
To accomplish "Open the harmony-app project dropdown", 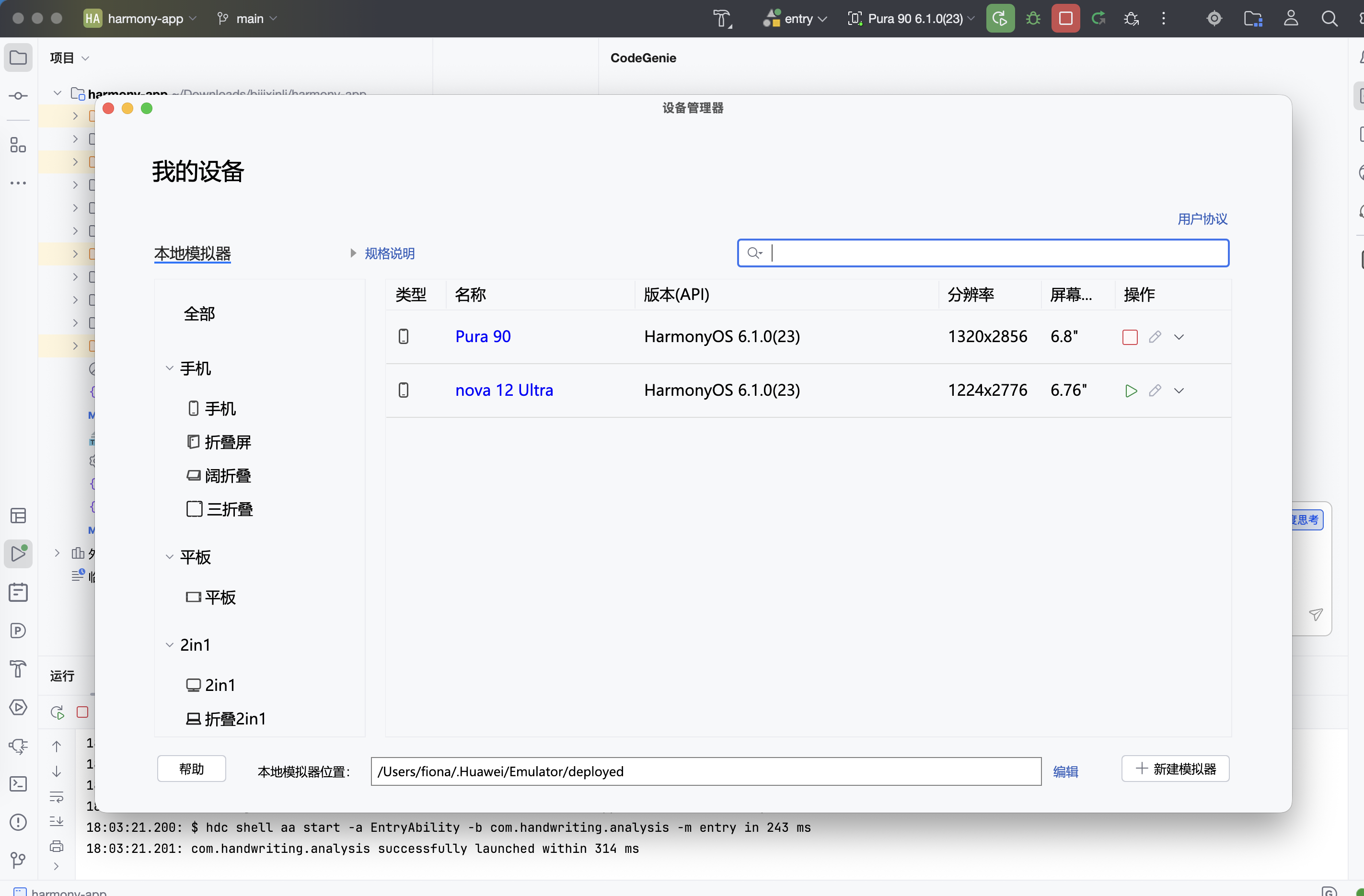I will (x=140, y=18).
